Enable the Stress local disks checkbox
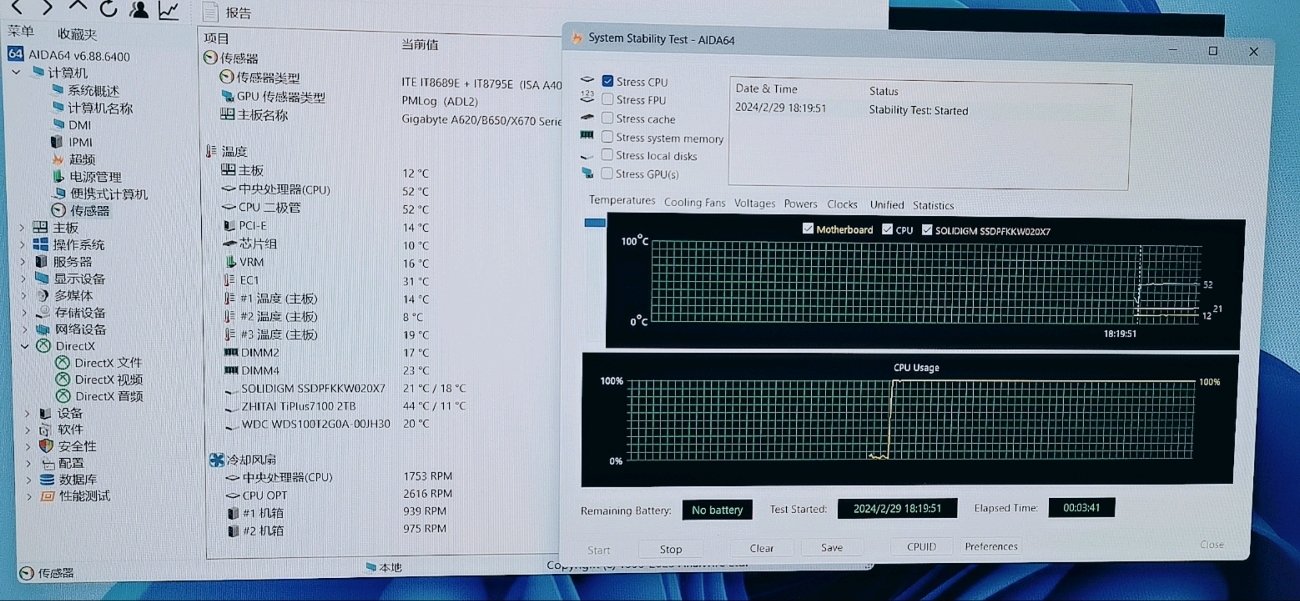1300x601 pixels. pos(607,155)
